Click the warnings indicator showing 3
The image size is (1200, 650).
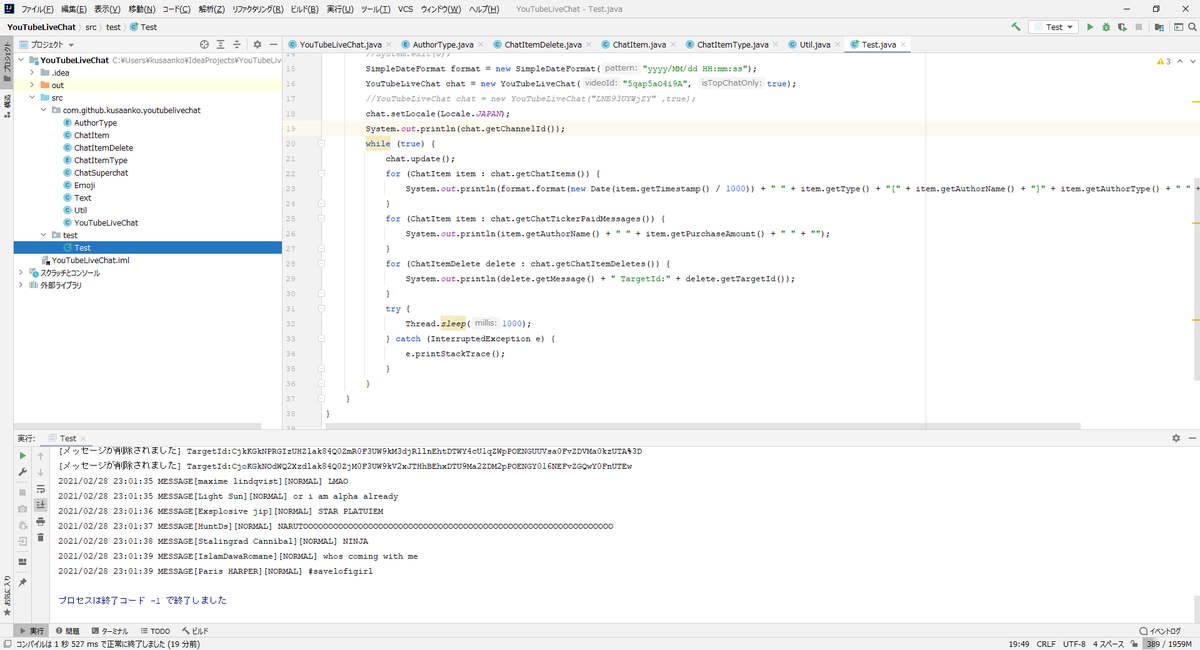pos(1164,62)
